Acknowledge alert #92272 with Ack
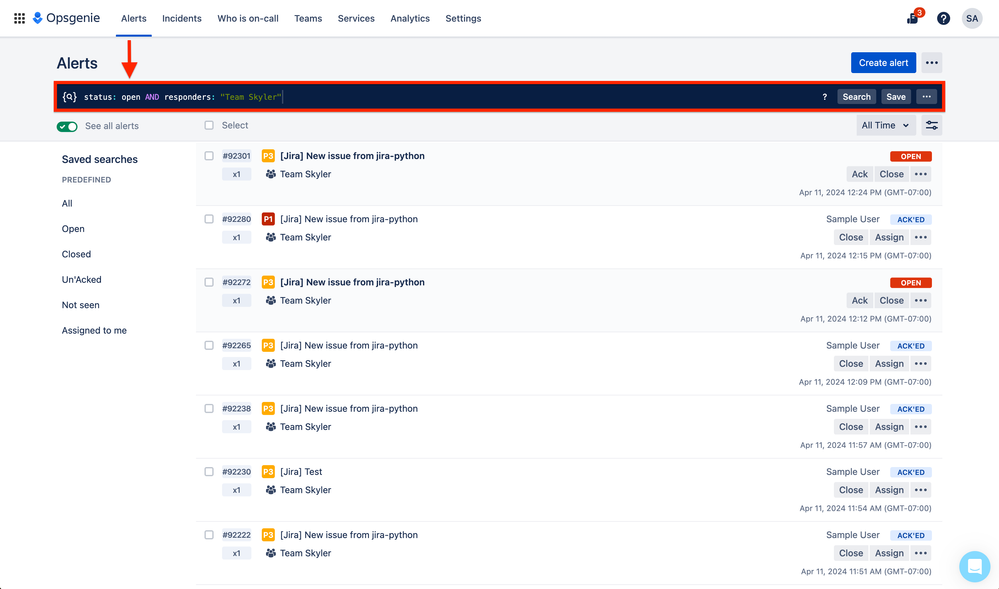999x589 pixels. (859, 300)
